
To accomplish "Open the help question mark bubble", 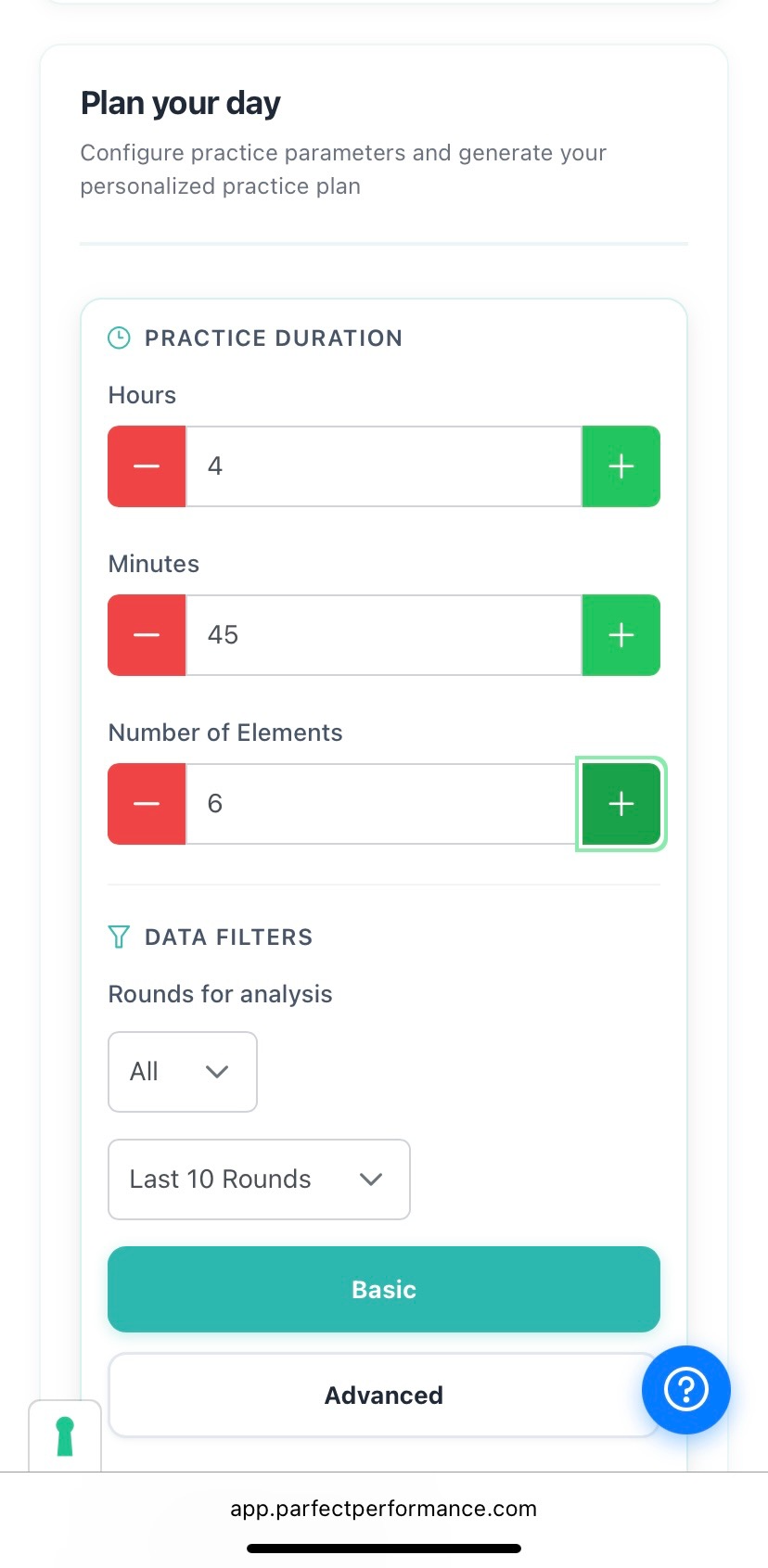I will (x=685, y=1390).
